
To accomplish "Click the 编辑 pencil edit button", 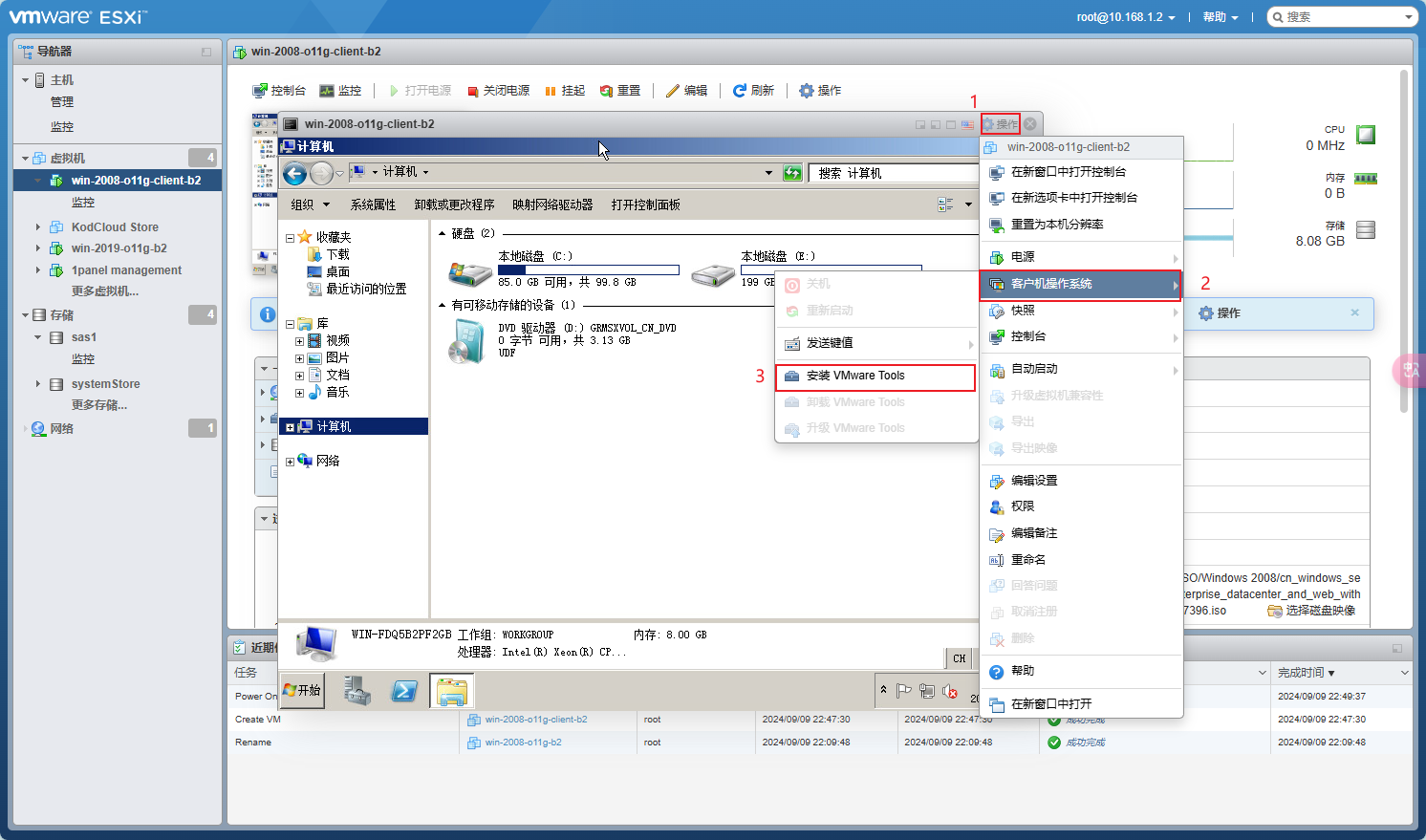I will point(686,91).
